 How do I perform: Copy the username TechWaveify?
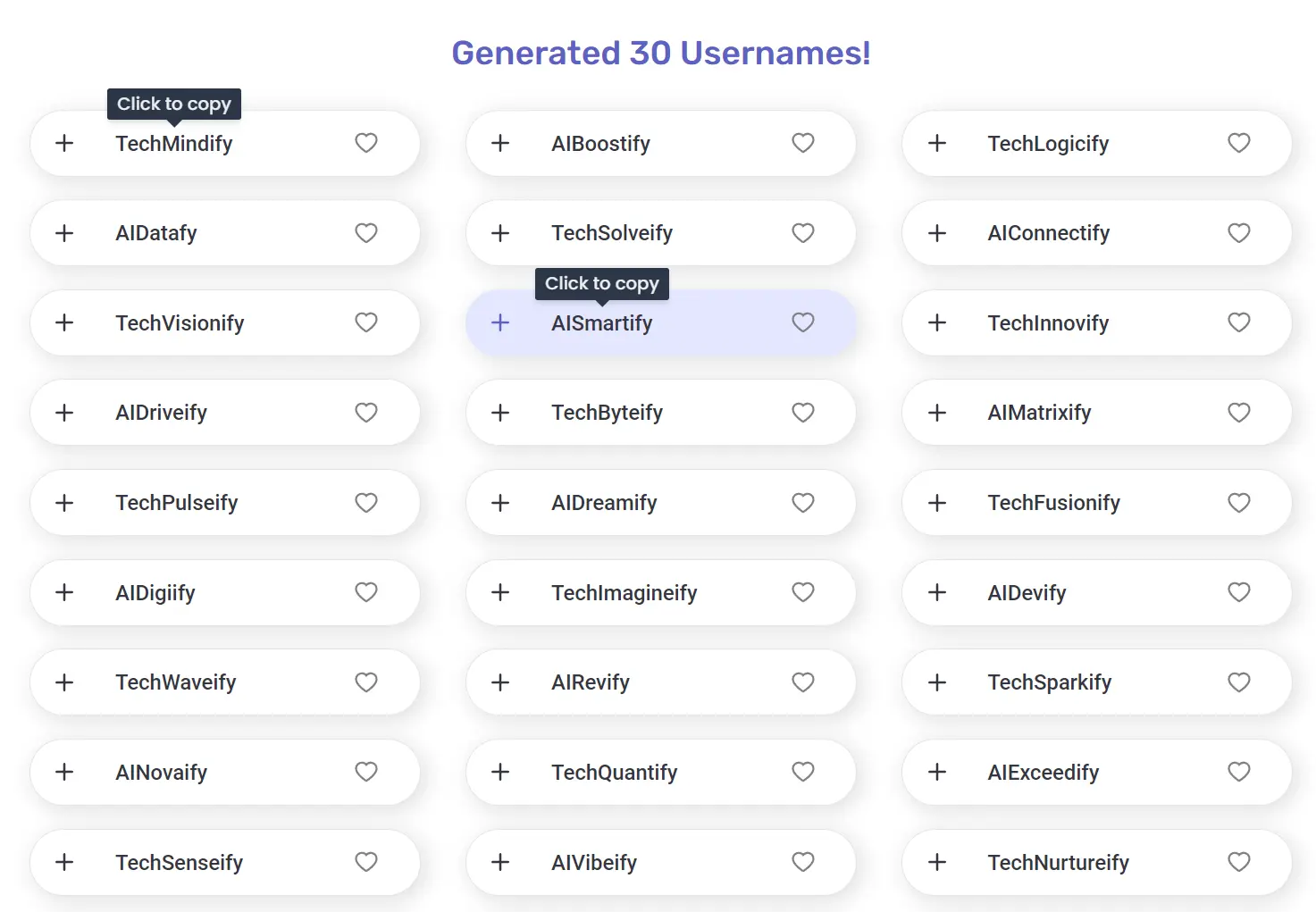175,682
